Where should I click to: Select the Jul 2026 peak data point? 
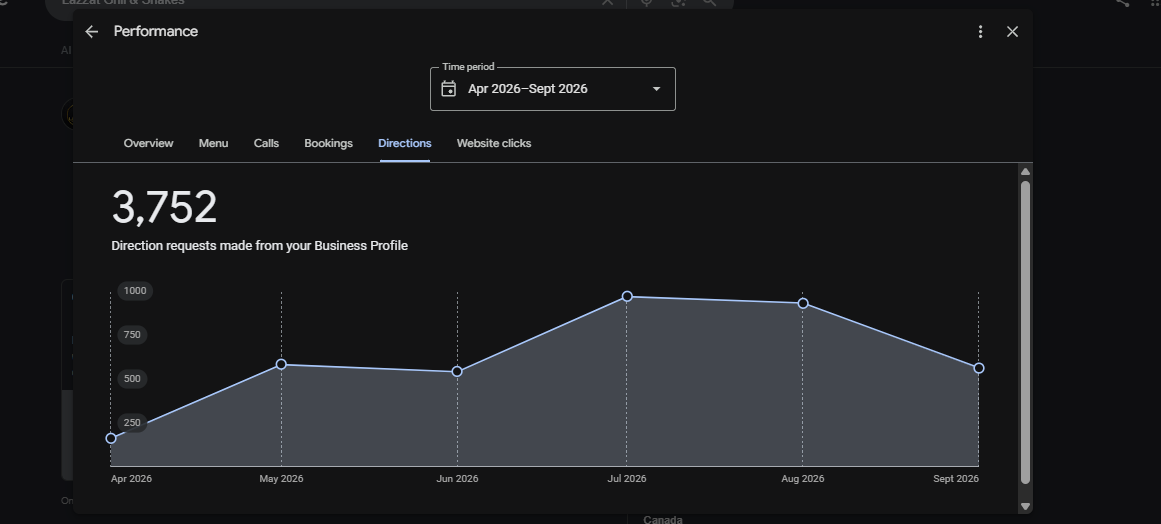click(627, 296)
